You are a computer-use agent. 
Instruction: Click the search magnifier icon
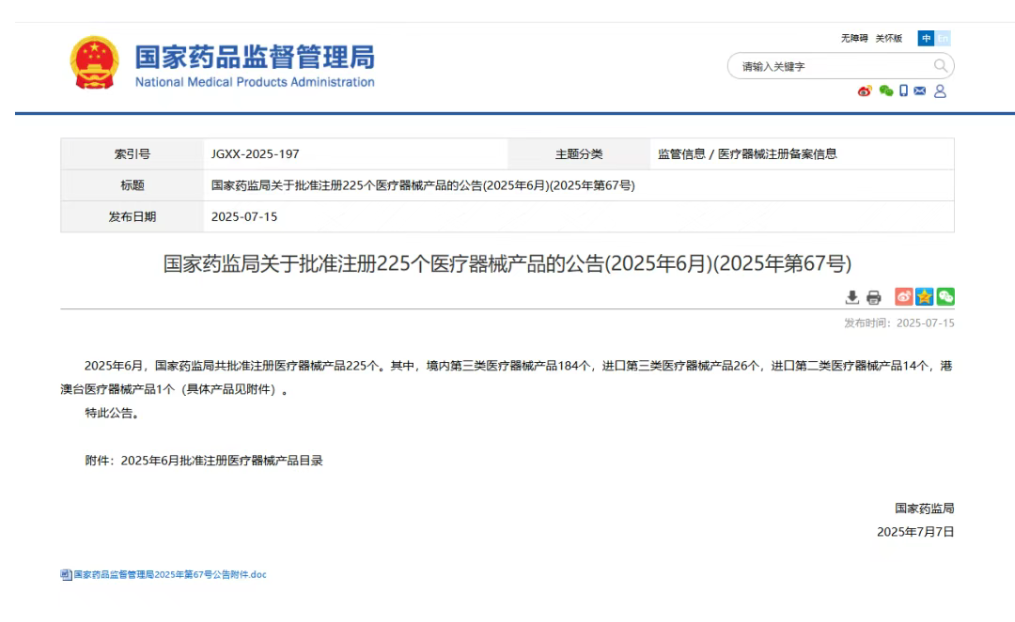point(940,66)
